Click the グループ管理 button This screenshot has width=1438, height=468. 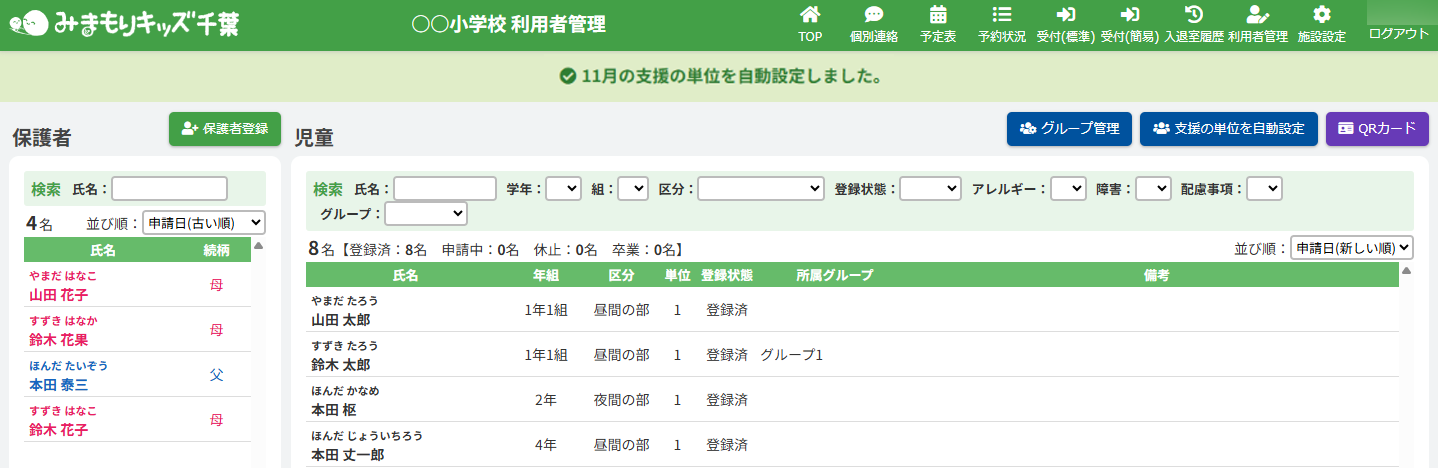coord(1069,129)
